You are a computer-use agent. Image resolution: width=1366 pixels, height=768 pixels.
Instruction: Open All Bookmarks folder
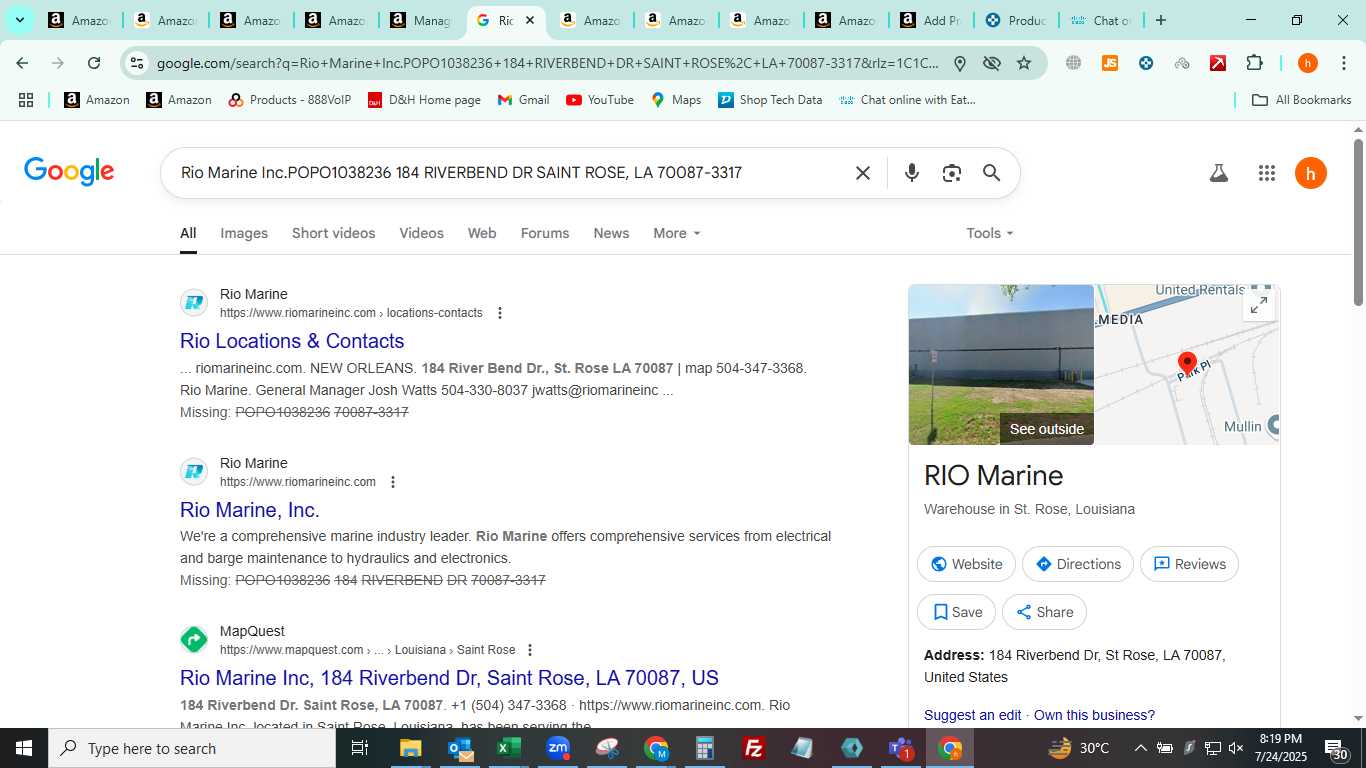[x=1301, y=100]
